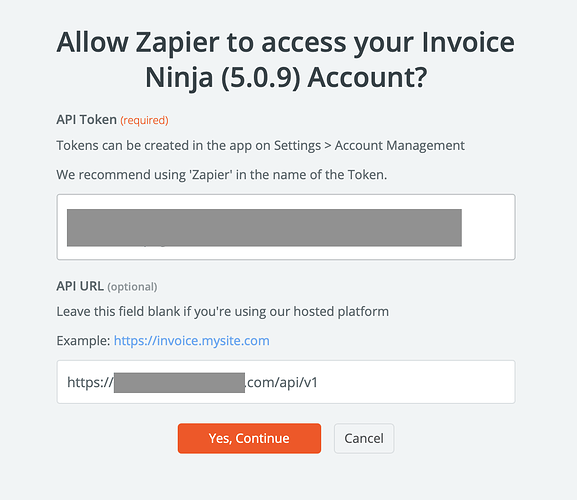Screen dimensions: 577x500
Task: Select the orange (required) indicator text
Action: [x=144, y=120]
